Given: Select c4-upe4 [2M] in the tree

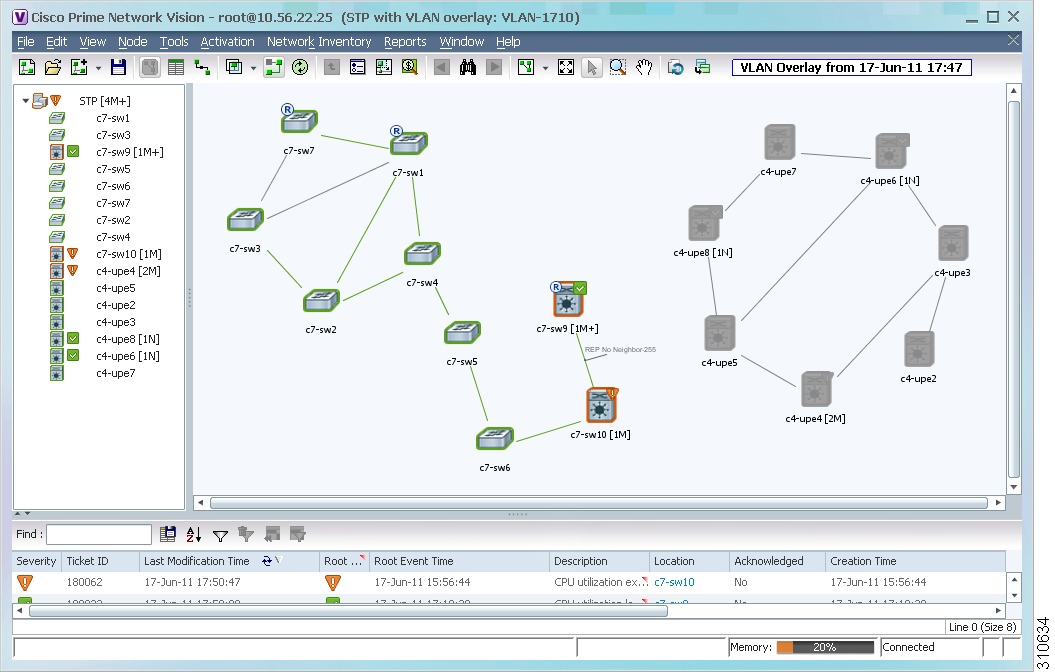Looking at the screenshot, I should (128, 271).
